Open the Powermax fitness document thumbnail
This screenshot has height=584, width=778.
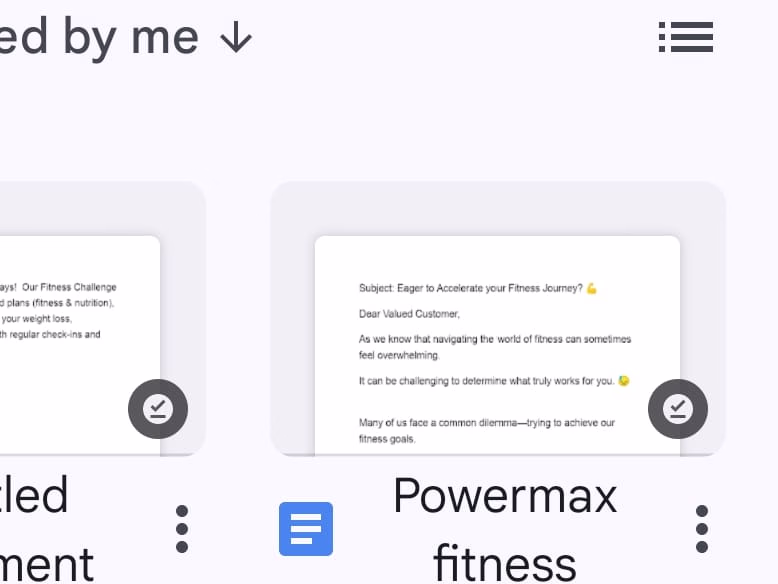click(497, 345)
